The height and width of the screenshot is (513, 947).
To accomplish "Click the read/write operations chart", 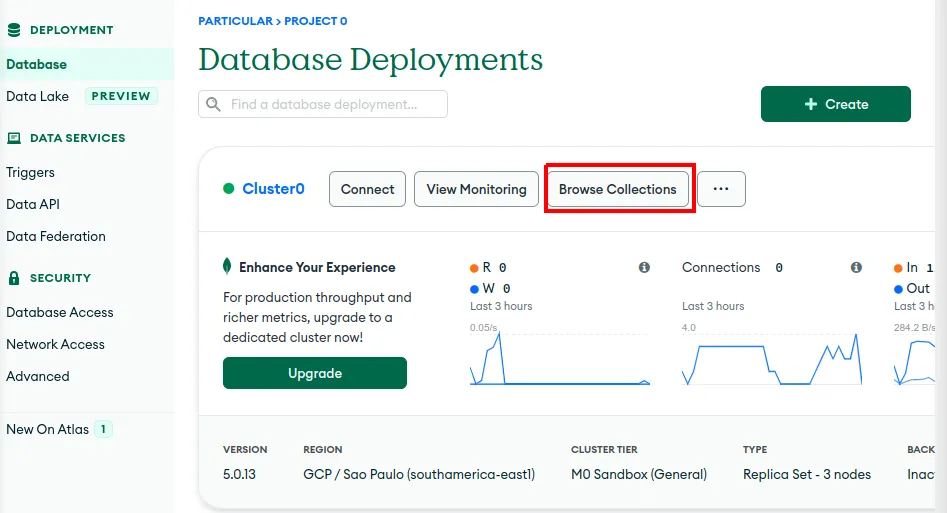I will click(560, 358).
